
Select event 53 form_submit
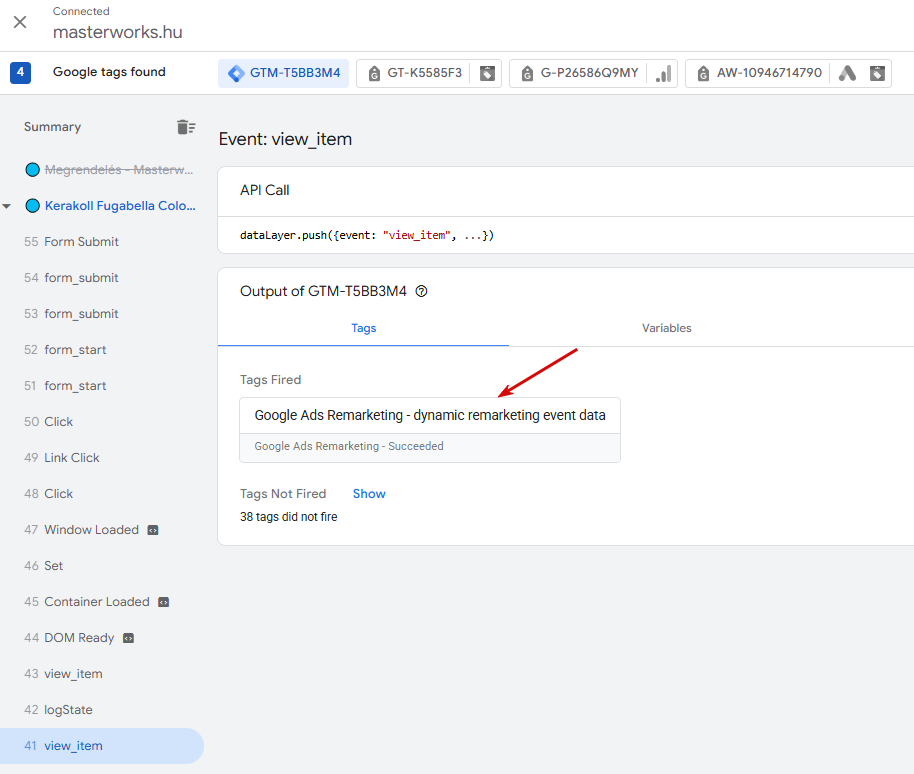[71, 314]
